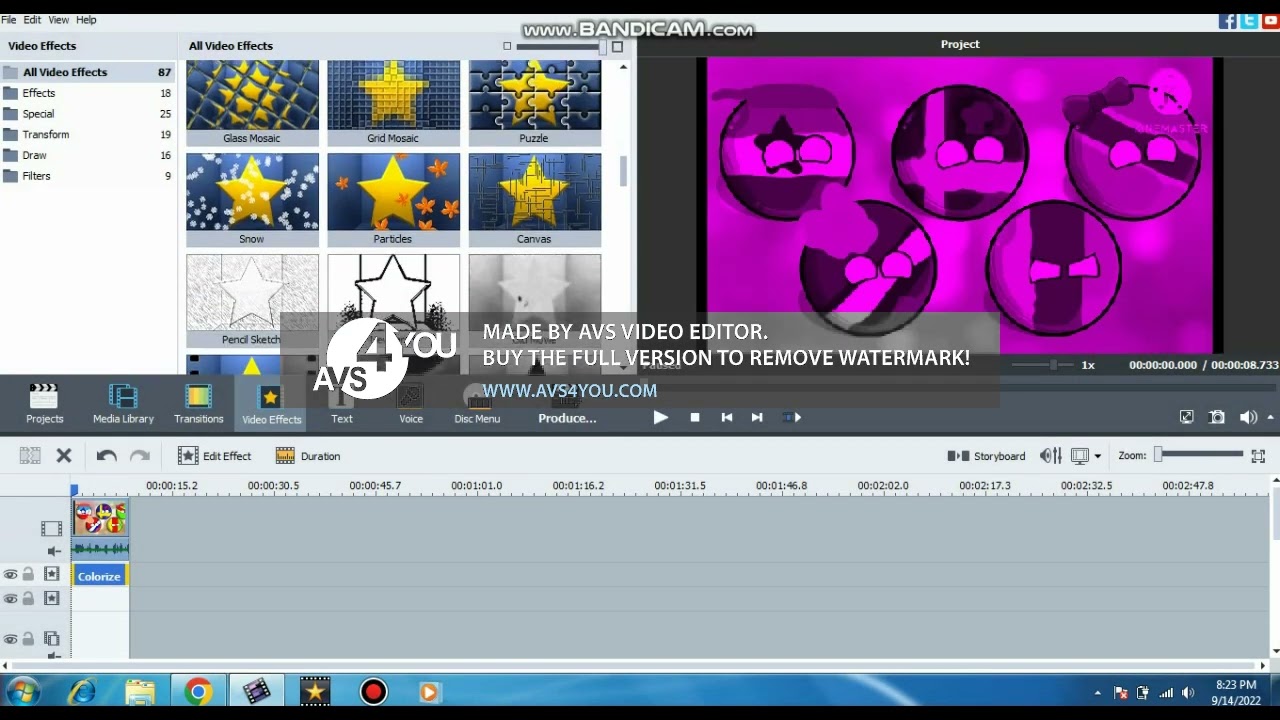Image resolution: width=1280 pixels, height=720 pixels.
Task: Choose the Glass Mosaic effect
Action: tap(252, 102)
